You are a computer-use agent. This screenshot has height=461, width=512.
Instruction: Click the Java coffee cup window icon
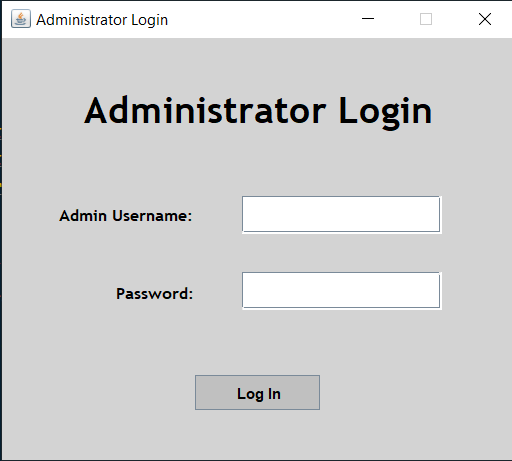[21, 19]
